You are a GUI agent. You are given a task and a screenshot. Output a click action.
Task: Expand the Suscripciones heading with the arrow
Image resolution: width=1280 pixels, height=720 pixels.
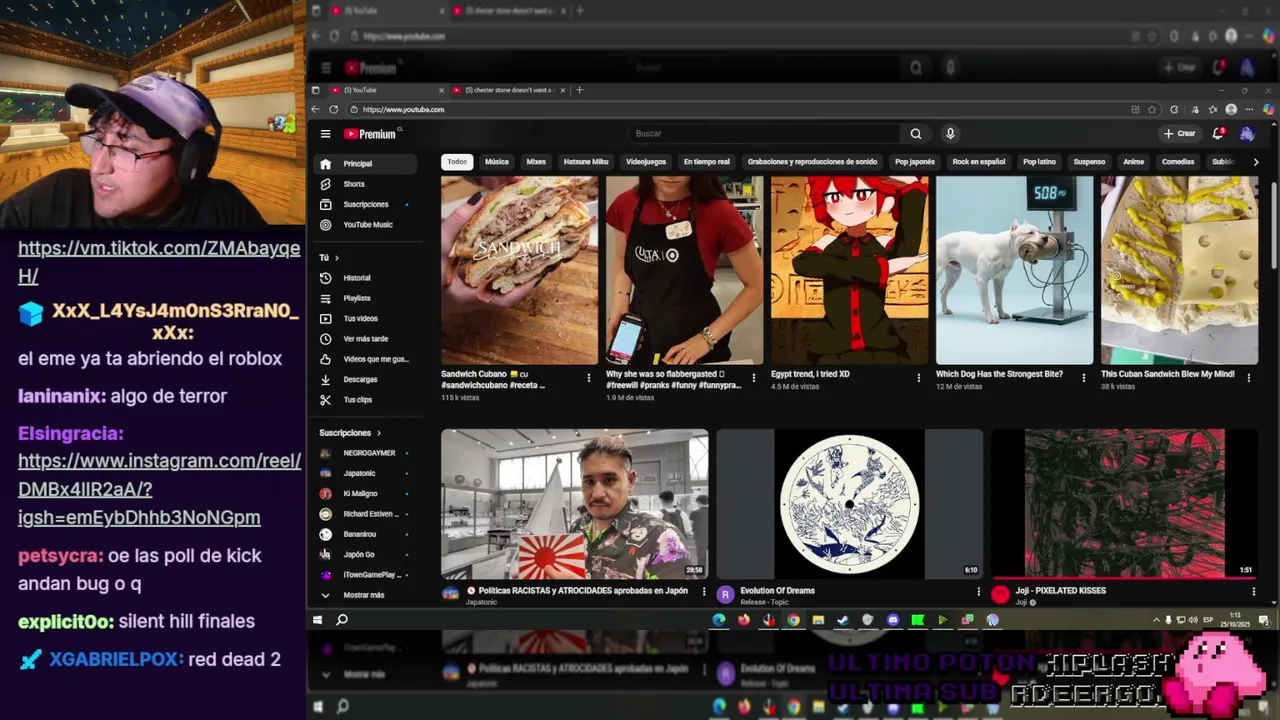pos(379,433)
